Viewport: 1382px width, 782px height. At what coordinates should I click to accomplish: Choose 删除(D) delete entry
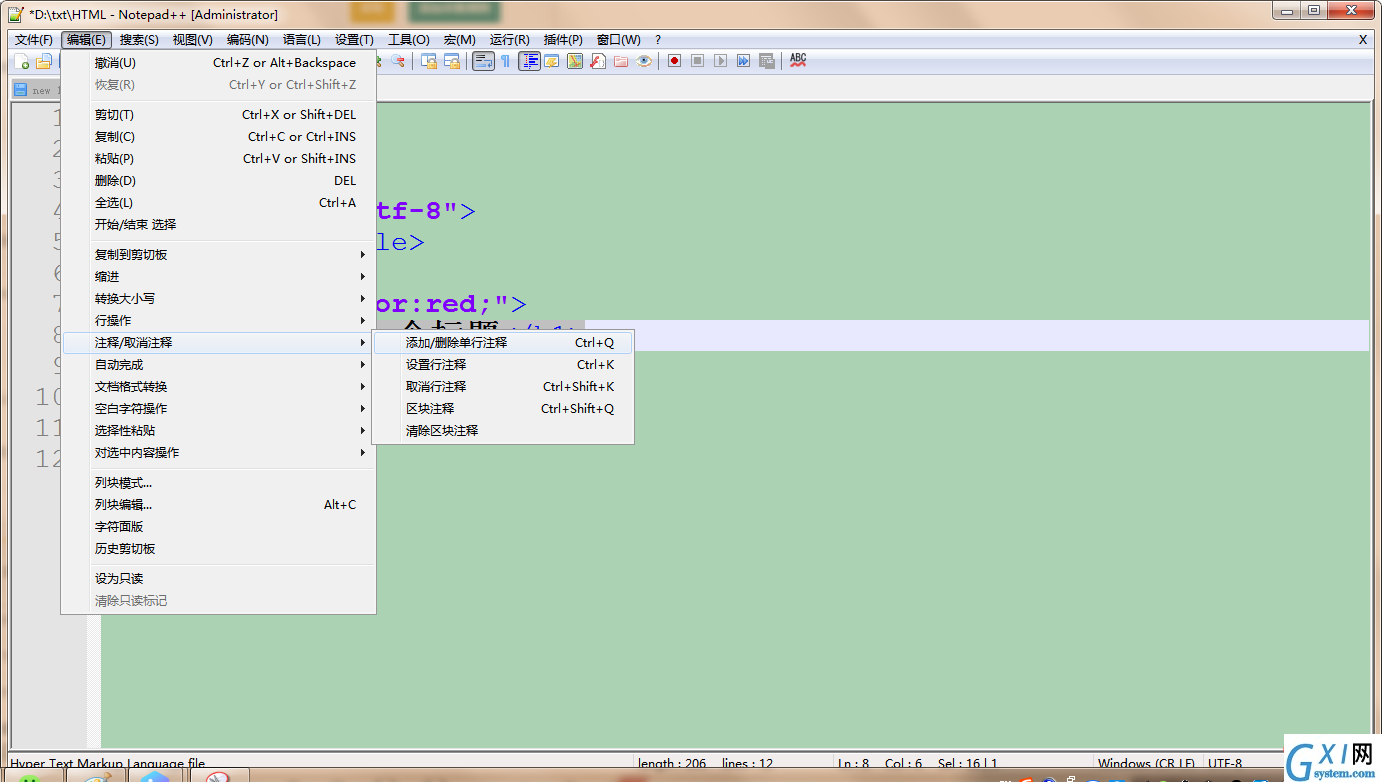point(218,180)
